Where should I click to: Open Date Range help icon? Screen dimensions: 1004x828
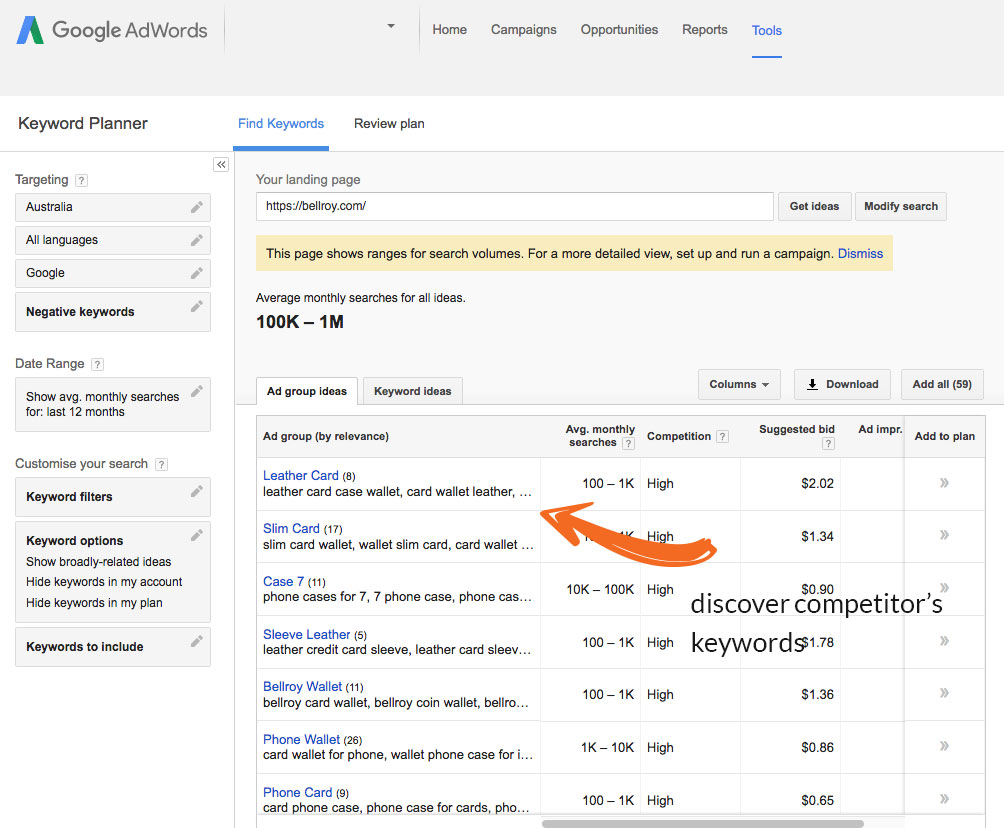pyautogui.click(x=97, y=364)
